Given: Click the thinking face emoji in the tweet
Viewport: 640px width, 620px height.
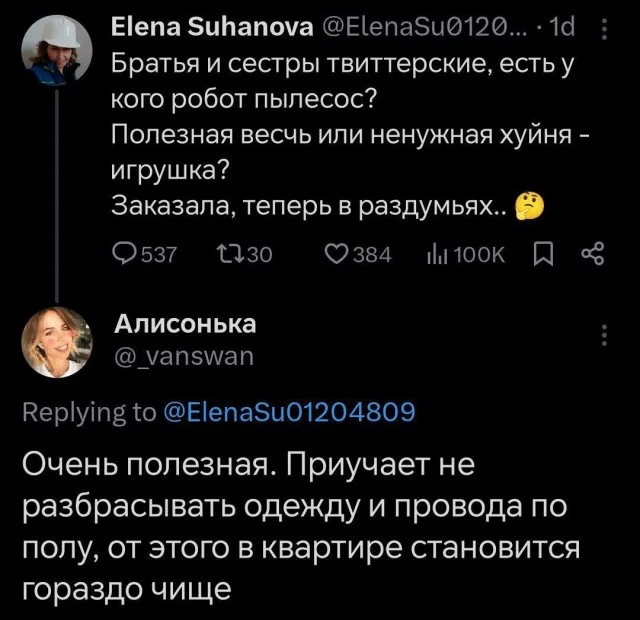Looking at the screenshot, I should tap(527, 208).
